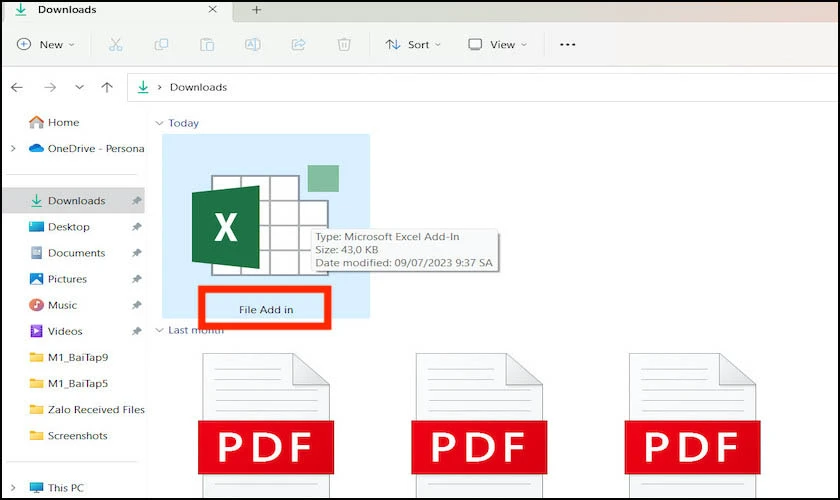Image resolution: width=840 pixels, height=500 pixels.
Task: Open the Screenshots folder in sidebar
Action: tap(69, 436)
